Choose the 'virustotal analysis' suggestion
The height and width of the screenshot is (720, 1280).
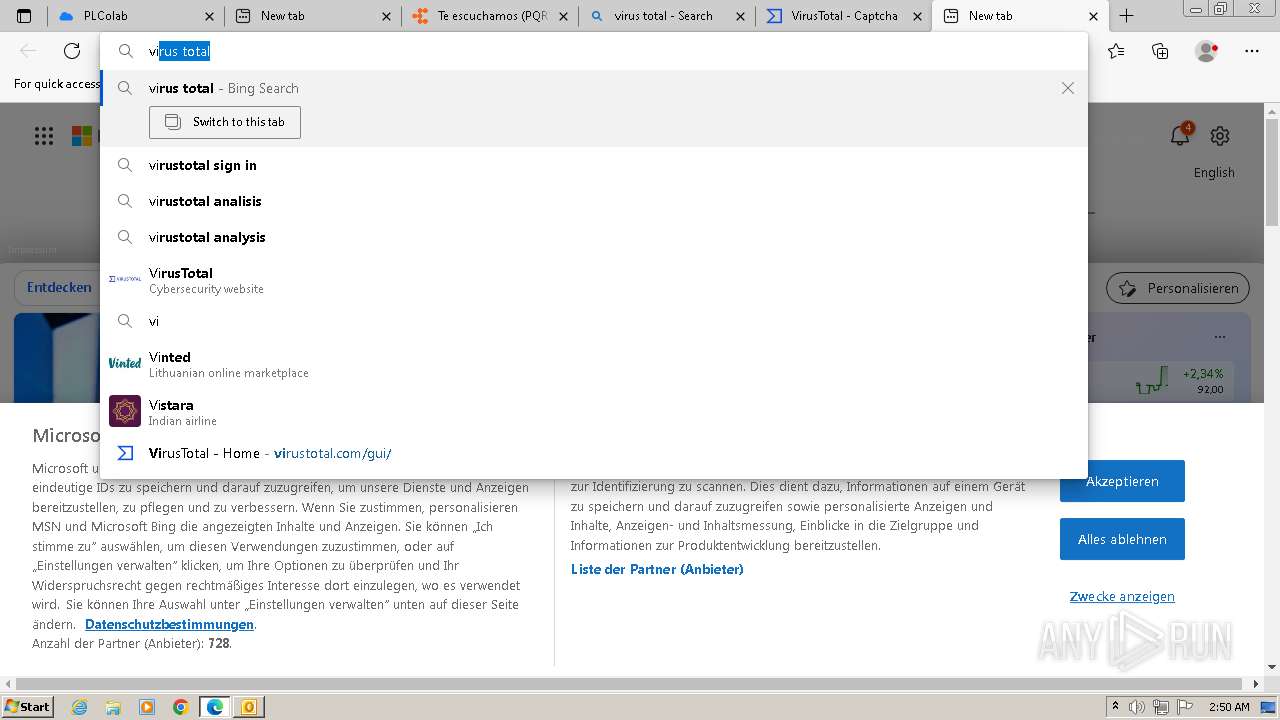pyautogui.click(x=594, y=237)
